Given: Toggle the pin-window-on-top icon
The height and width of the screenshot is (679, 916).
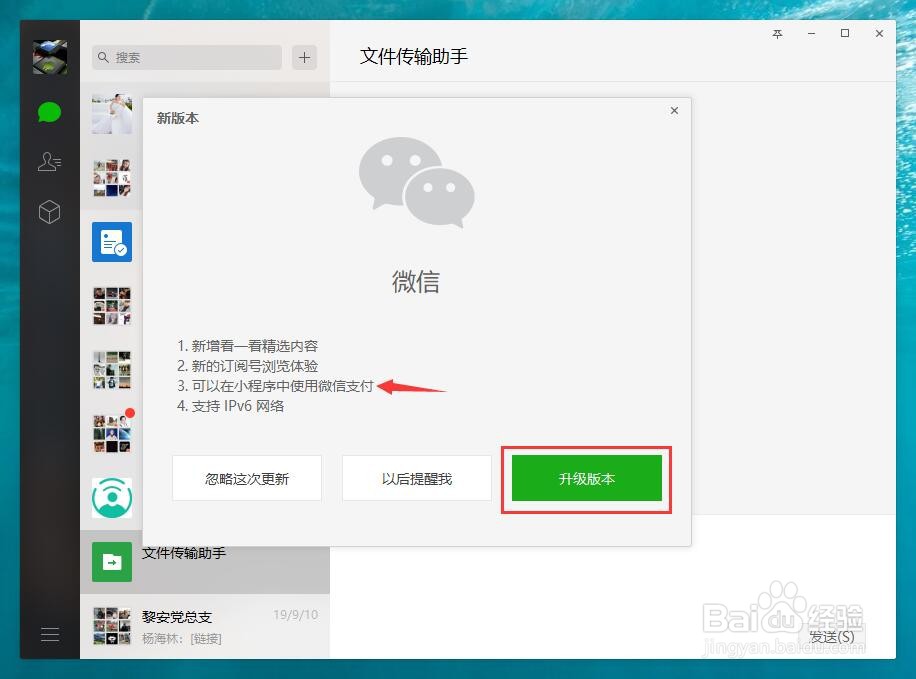Looking at the screenshot, I should pyautogui.click(x=777, y=33).
